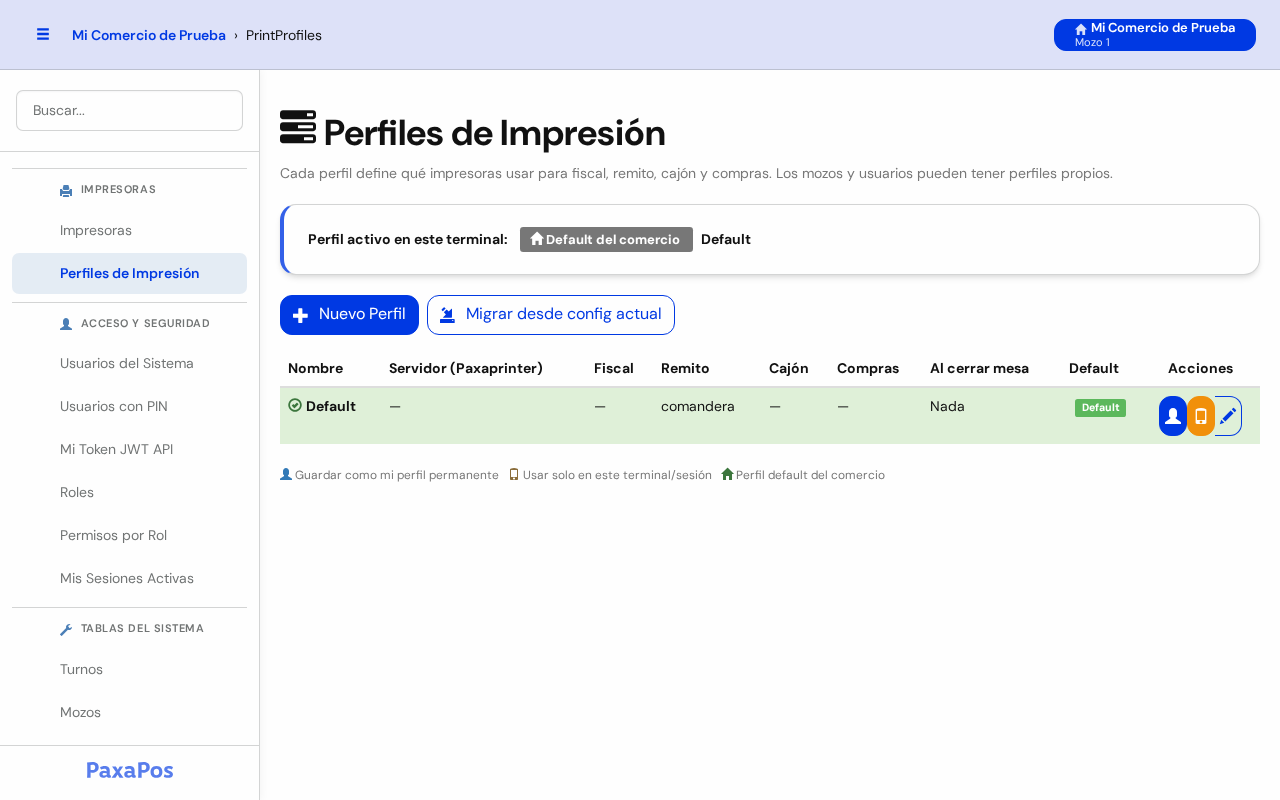Click the user icon next to Acceso y Seguridad

tap(66, 324)
